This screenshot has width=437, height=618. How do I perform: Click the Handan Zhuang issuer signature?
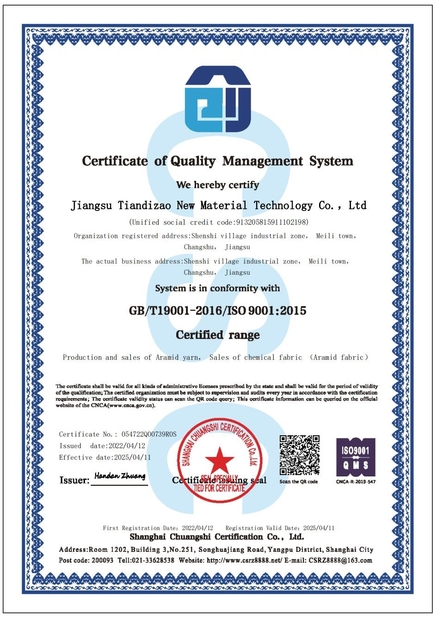pyautogui.click(x=120, y=476)
